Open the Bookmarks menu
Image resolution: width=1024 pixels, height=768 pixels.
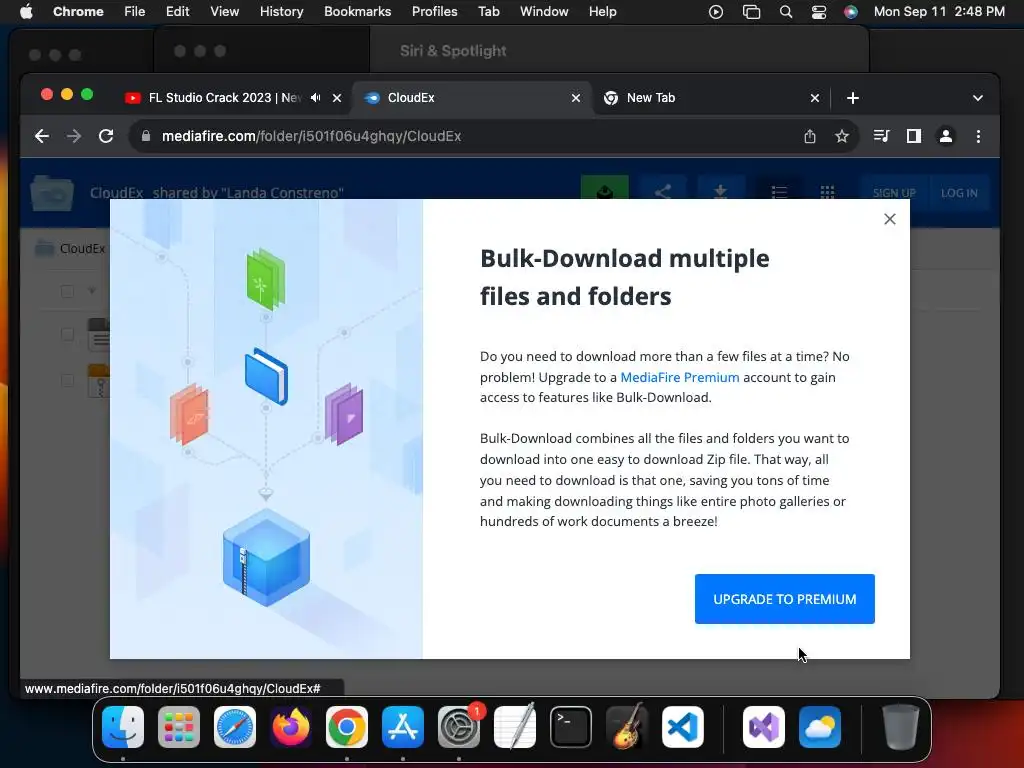point(357,12)
